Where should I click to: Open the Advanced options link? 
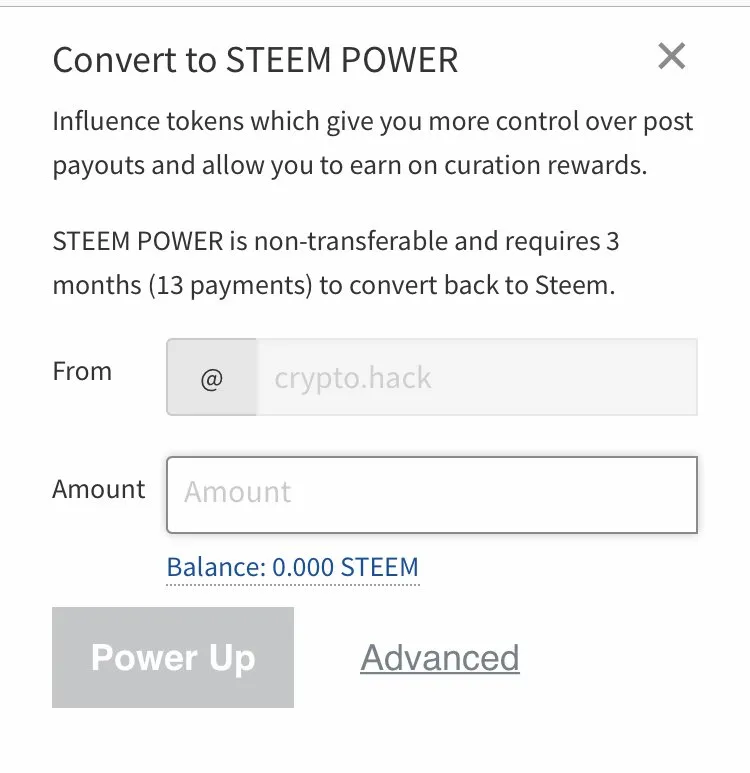click(440, 658)
